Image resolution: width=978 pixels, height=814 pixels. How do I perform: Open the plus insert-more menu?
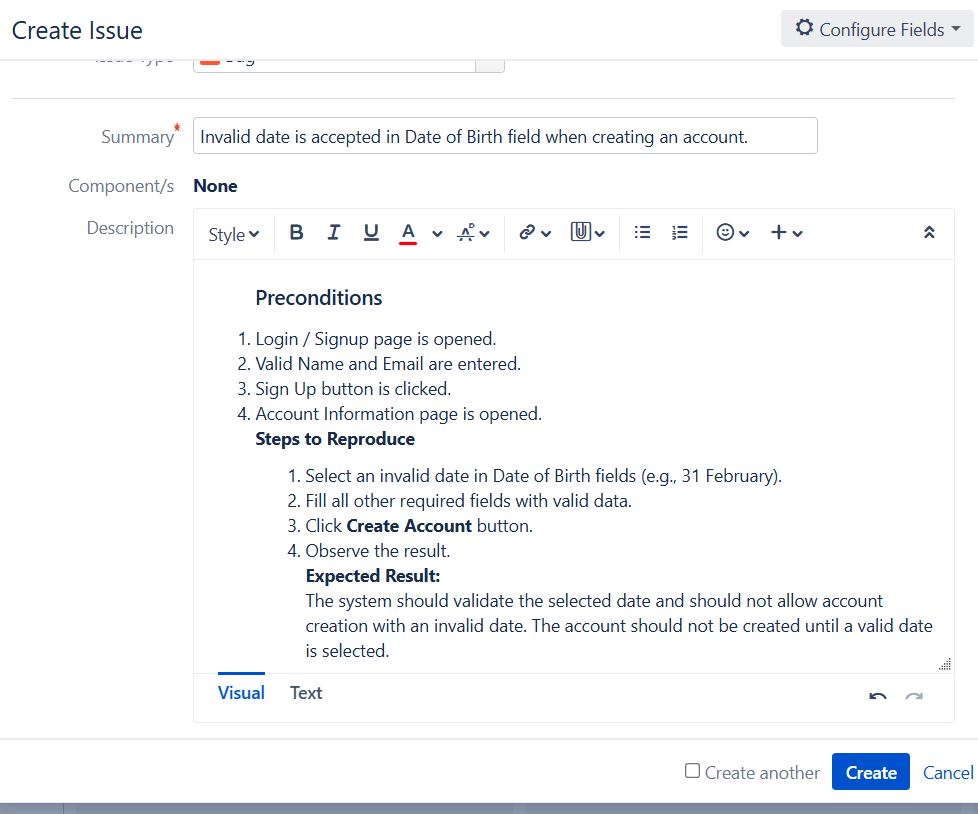pos(787,233)
